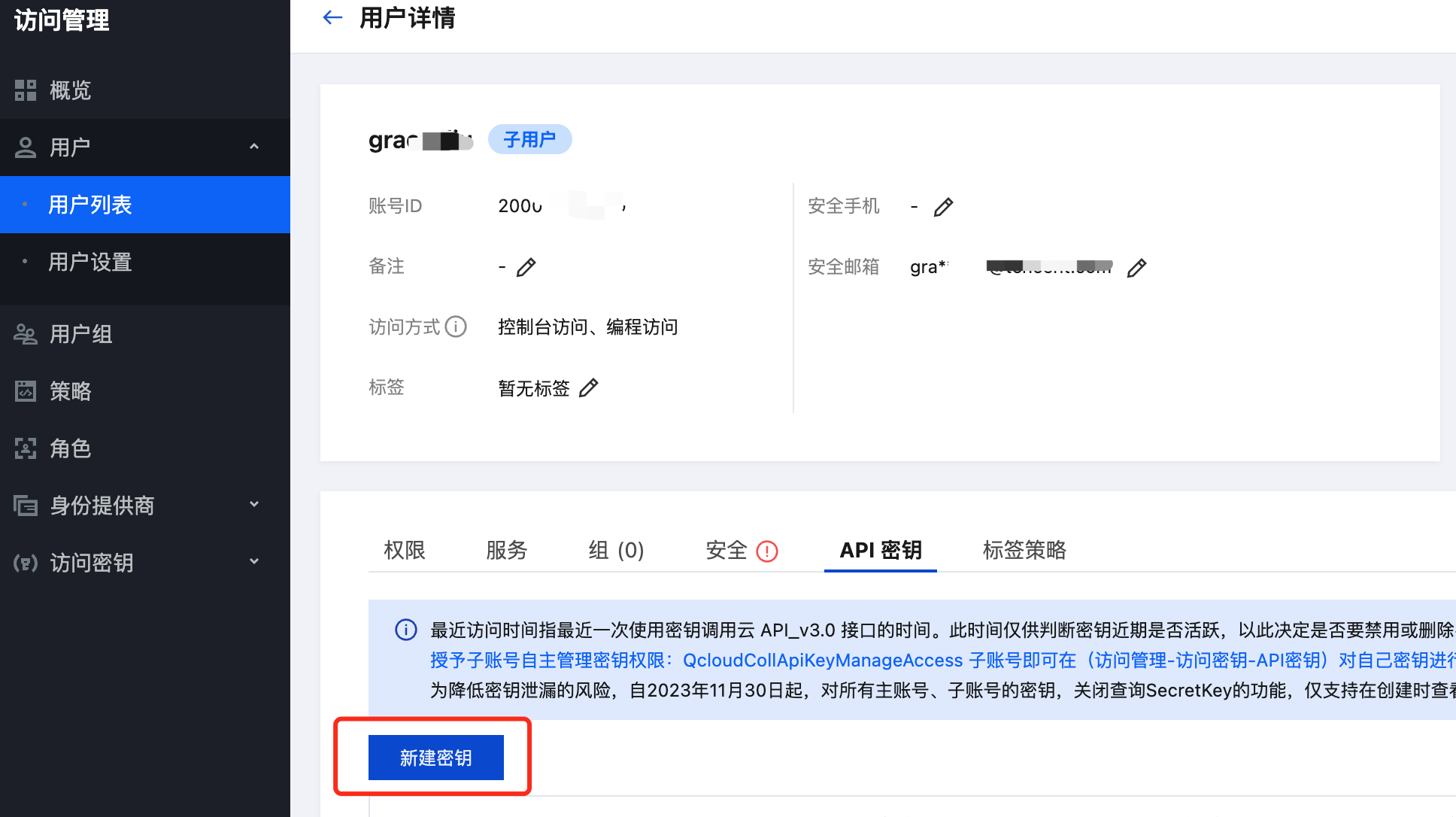Click the 新建密钥 button
Viewport: 1456px width, 817px height.
point(435,758)
